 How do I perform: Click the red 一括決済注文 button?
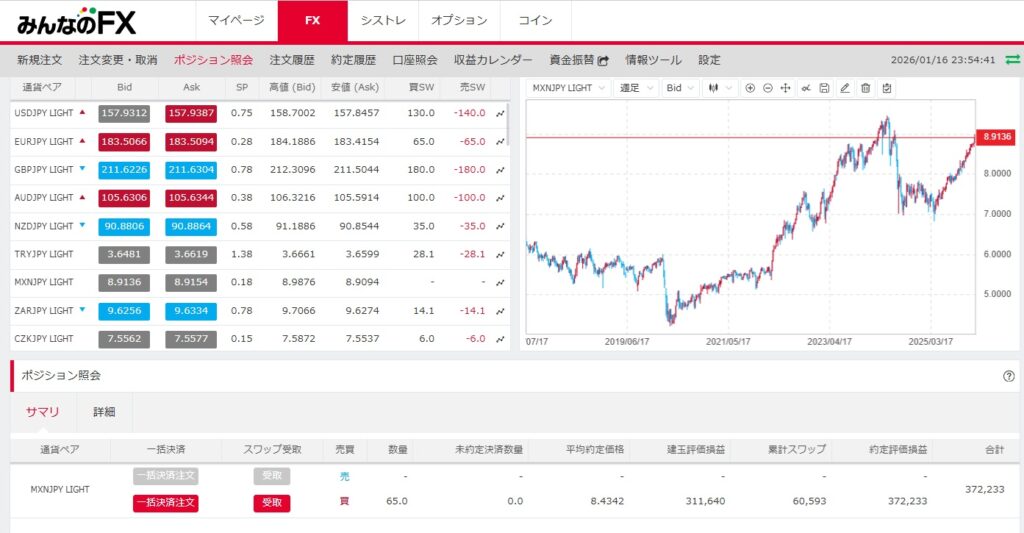coord(165,503)
